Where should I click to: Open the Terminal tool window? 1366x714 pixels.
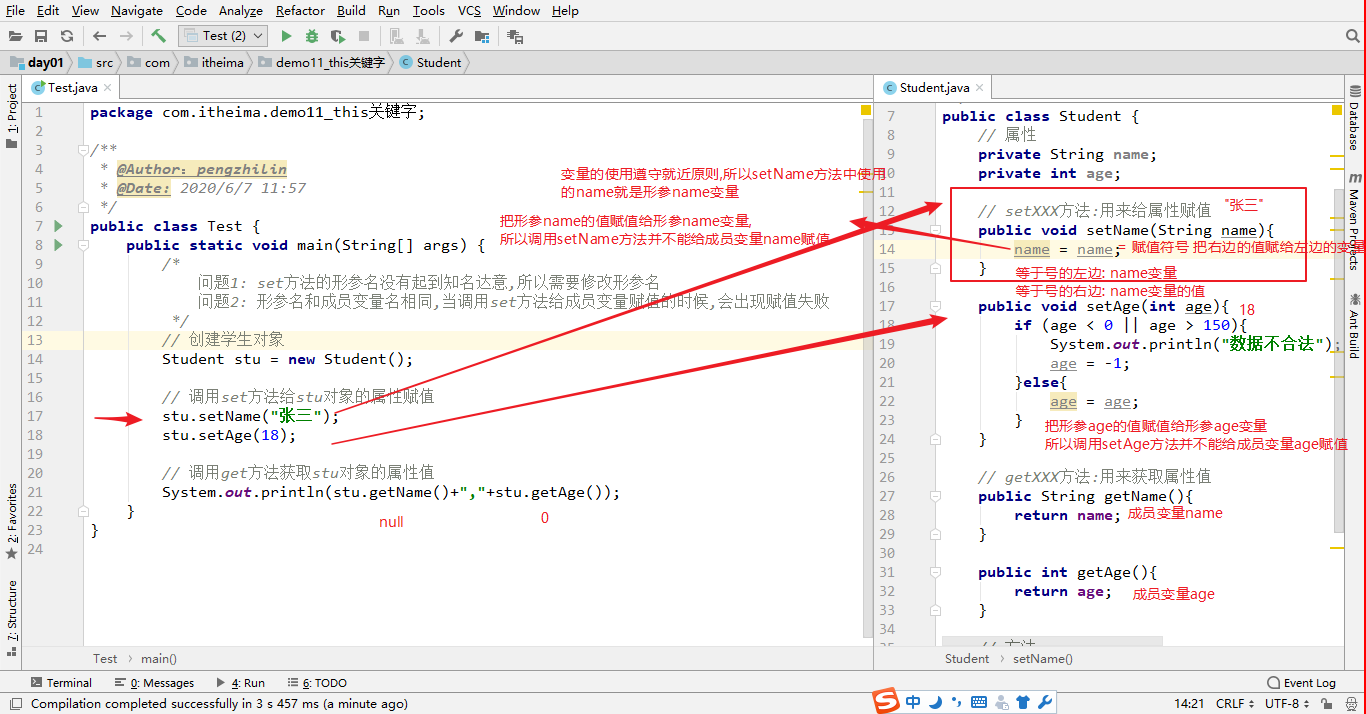[x=60, y=683]
